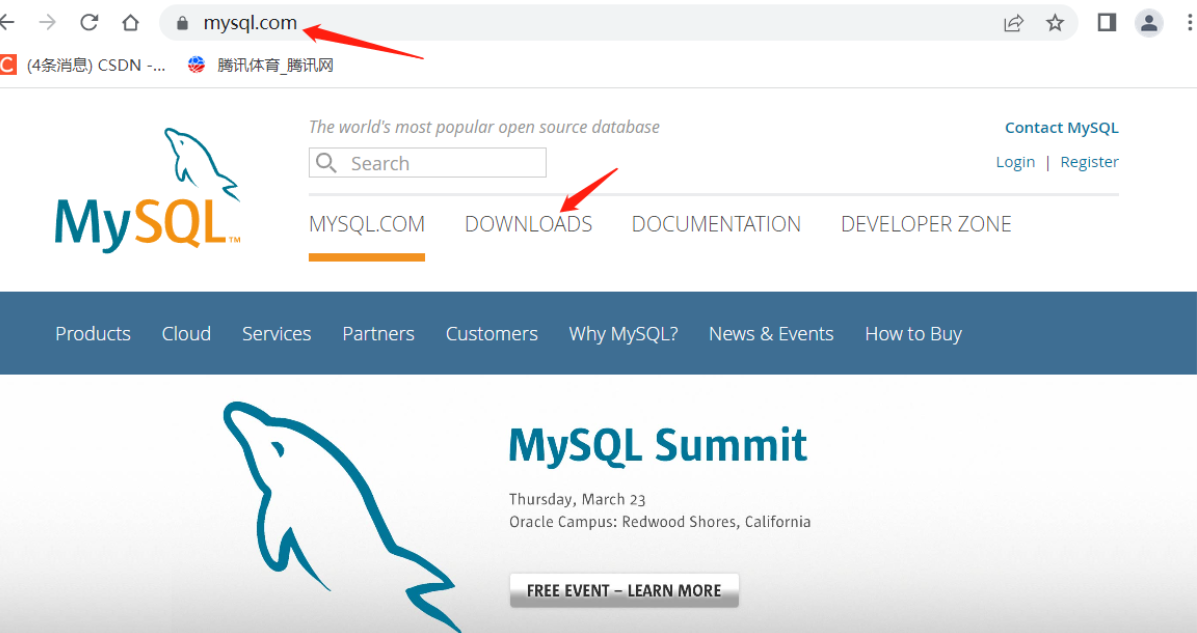Click the Thursday, March 23 date text
Image resolution: width=1197 pixels, height=633 pixels.
pyautogui.click(x=577, y=499)
